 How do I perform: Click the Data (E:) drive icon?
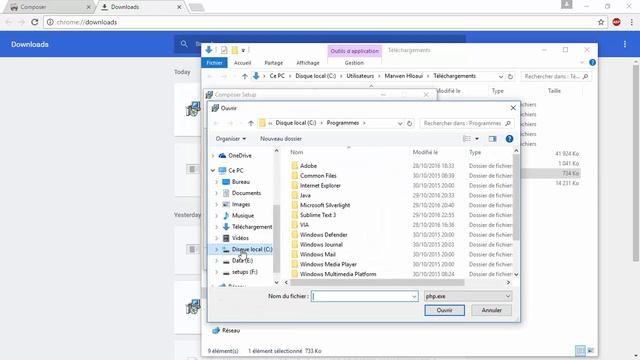pyautogui.click(x=226, y=261)
